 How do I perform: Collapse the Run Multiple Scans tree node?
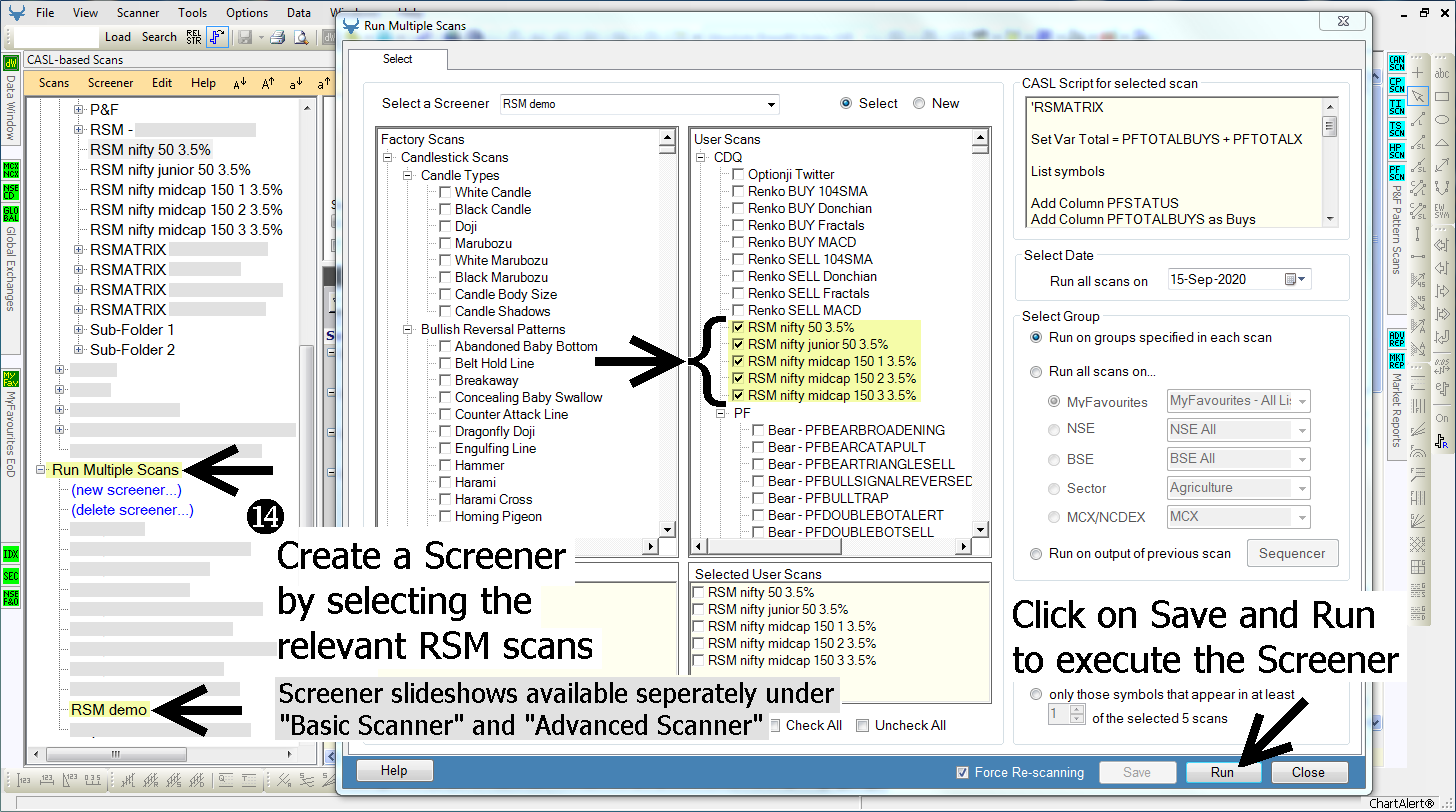pyautogui.click(x=40, y=469)
